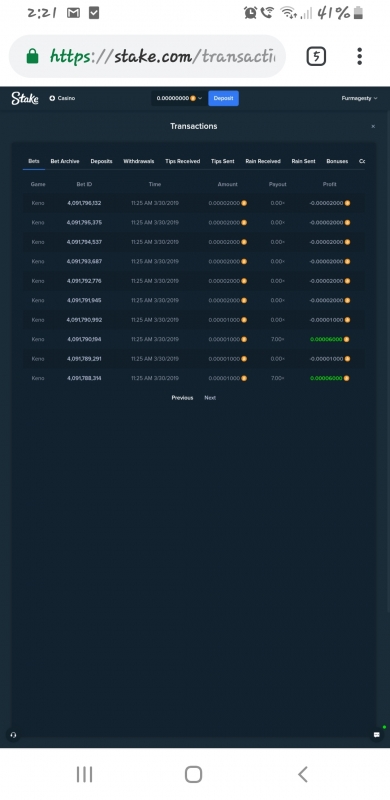
Task: Tap the battery icon in status bar
Action: point(358,13)
